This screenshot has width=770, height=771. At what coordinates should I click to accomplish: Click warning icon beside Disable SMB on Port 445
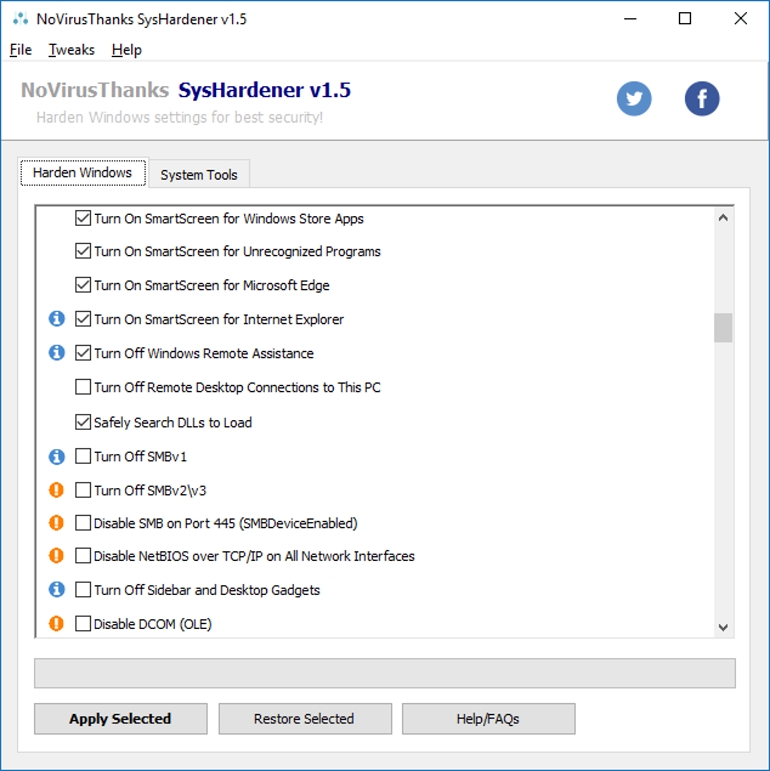[x=57, y=522]
